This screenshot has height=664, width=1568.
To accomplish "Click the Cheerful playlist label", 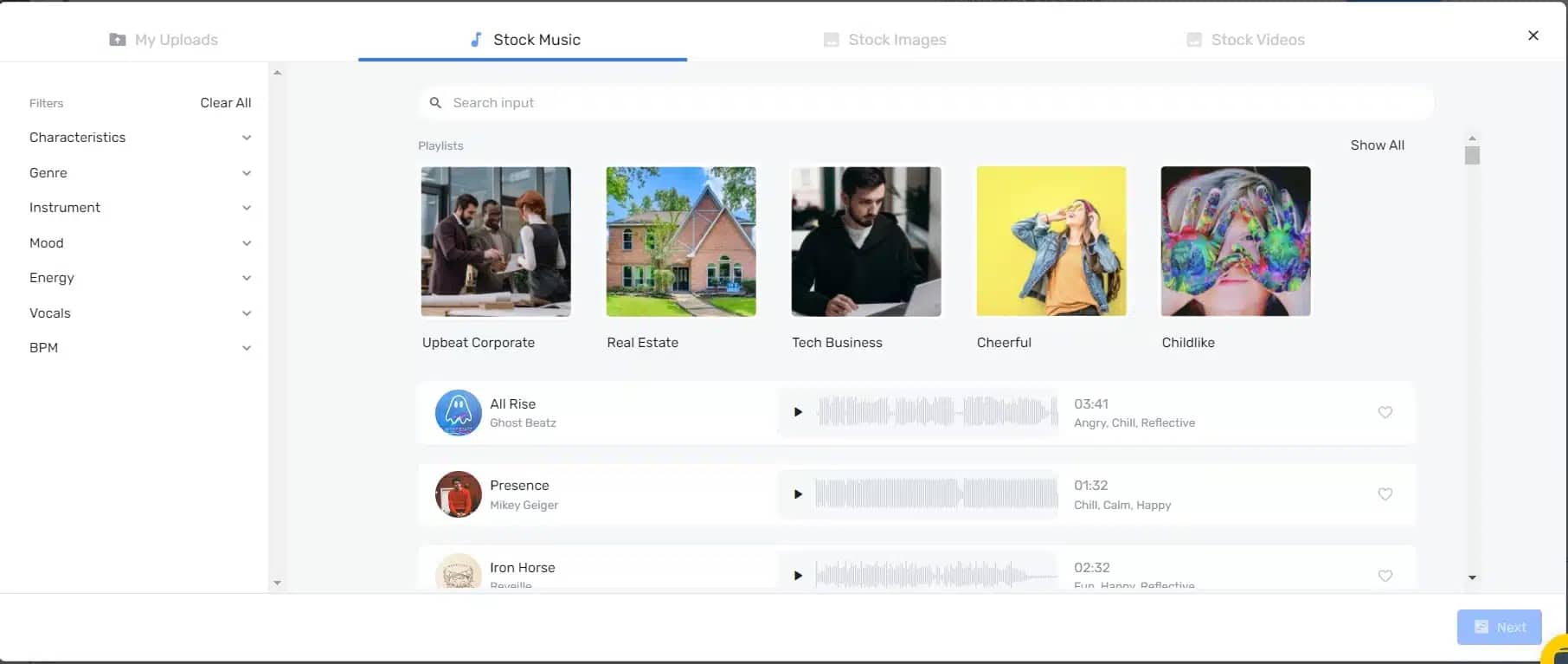I will click(x=1004, y=343).
